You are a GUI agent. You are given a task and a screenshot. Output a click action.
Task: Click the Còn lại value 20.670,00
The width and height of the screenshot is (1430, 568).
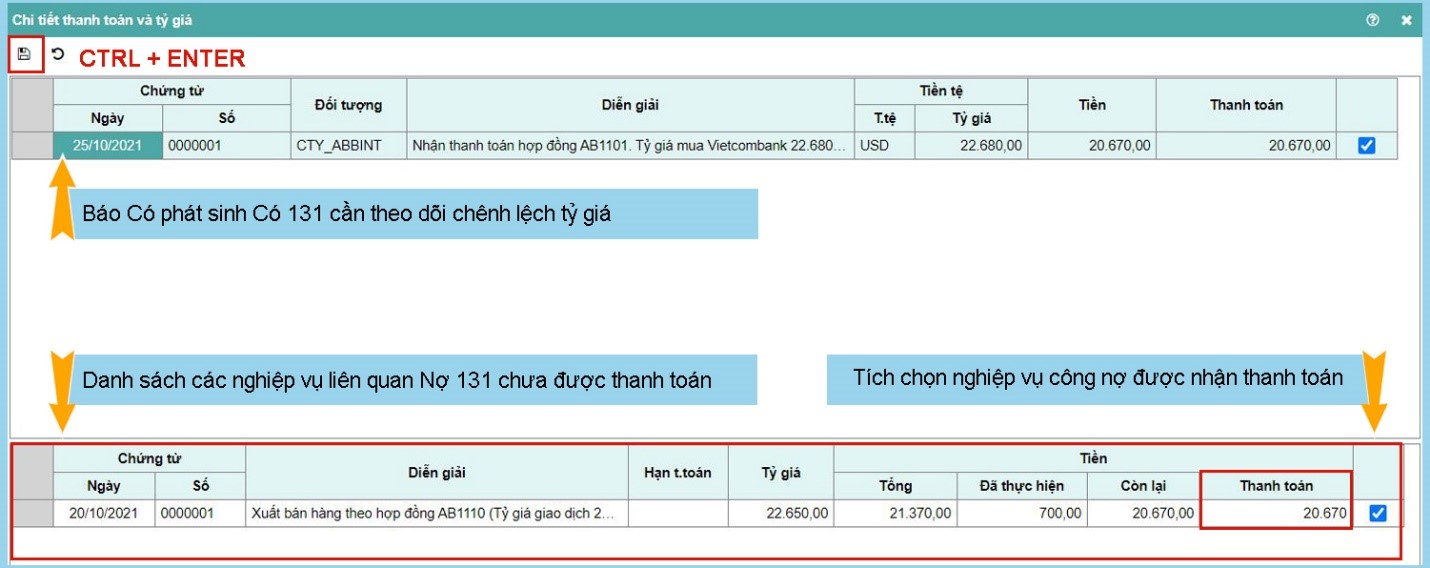pos(1142,514)
